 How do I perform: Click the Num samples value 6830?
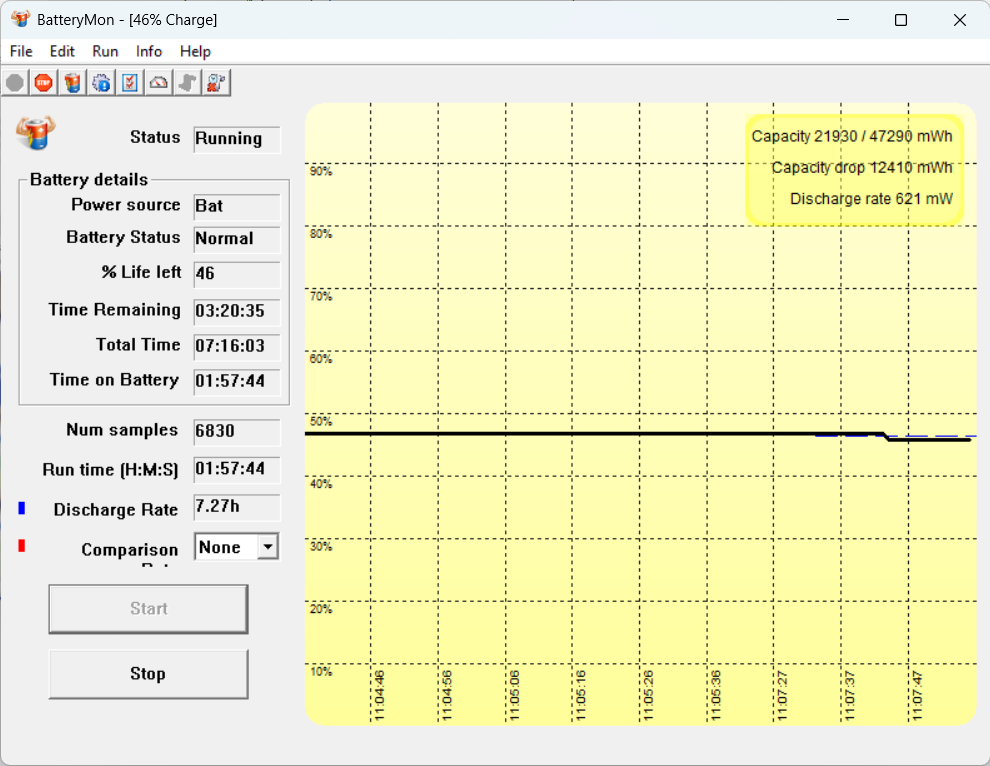tap(215, 431)
